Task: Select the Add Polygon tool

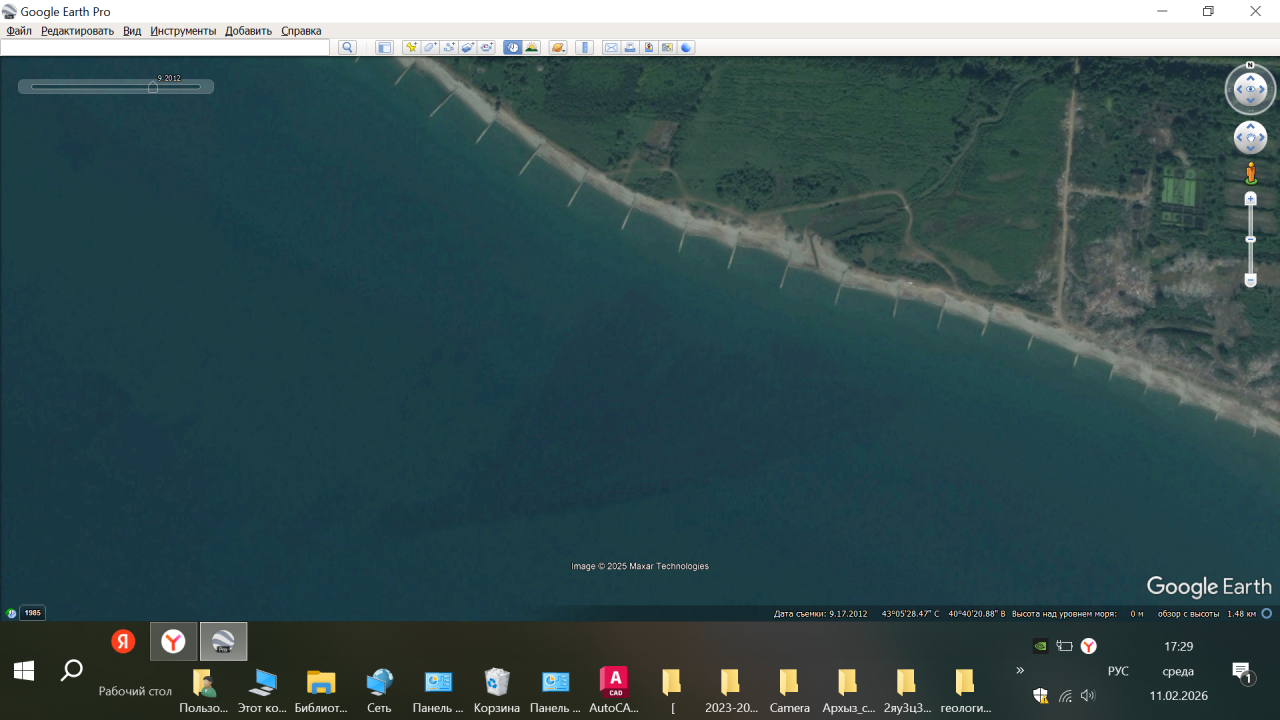Action: 429,48
